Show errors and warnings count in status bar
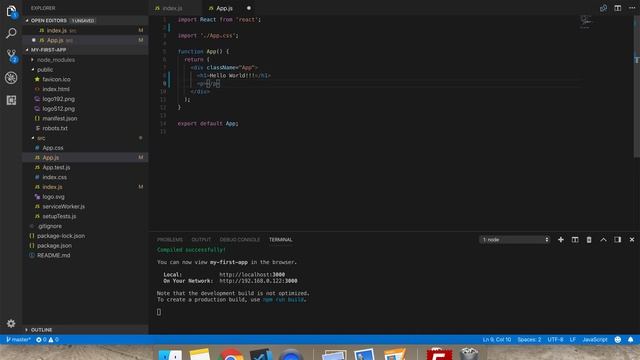This screenshot has height=360, width=640. (x=47, y=340)
